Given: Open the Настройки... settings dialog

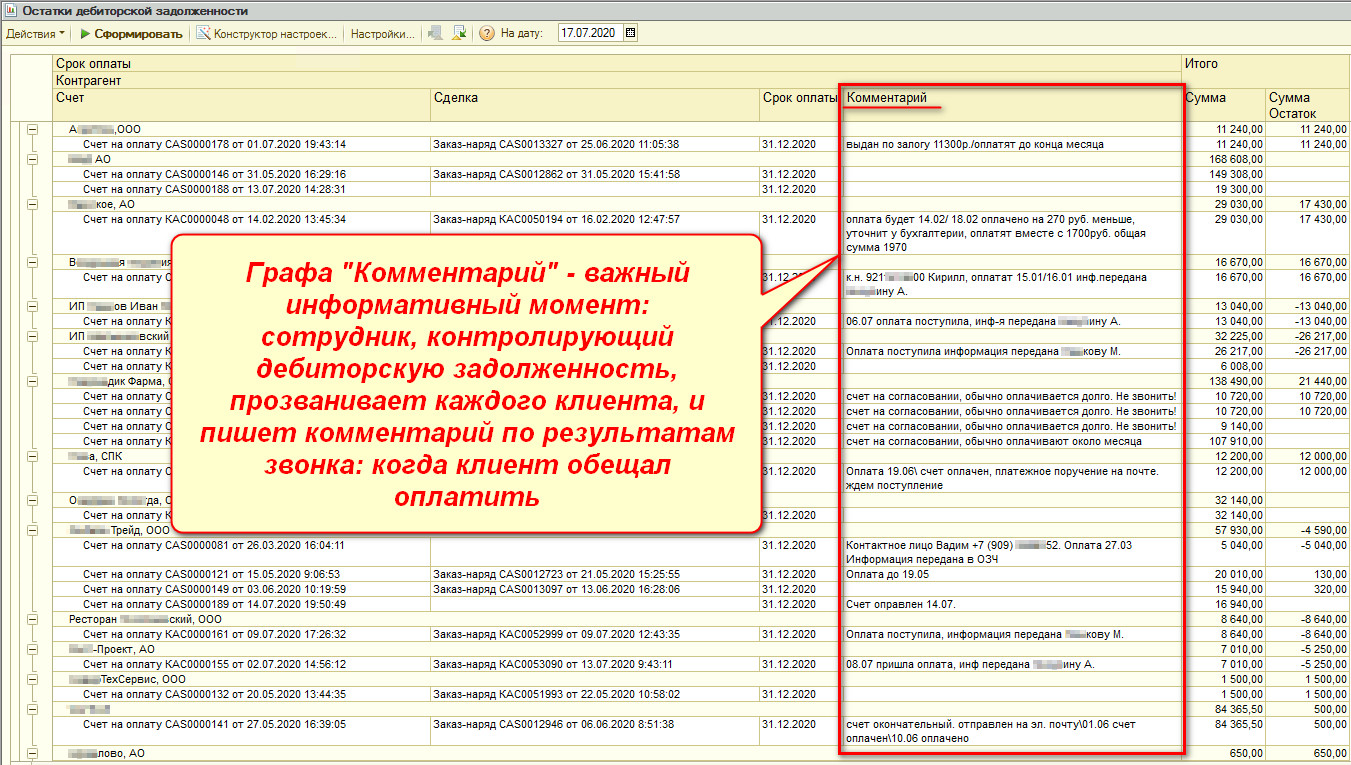Looking at the screenshot, I should [382, 33].
